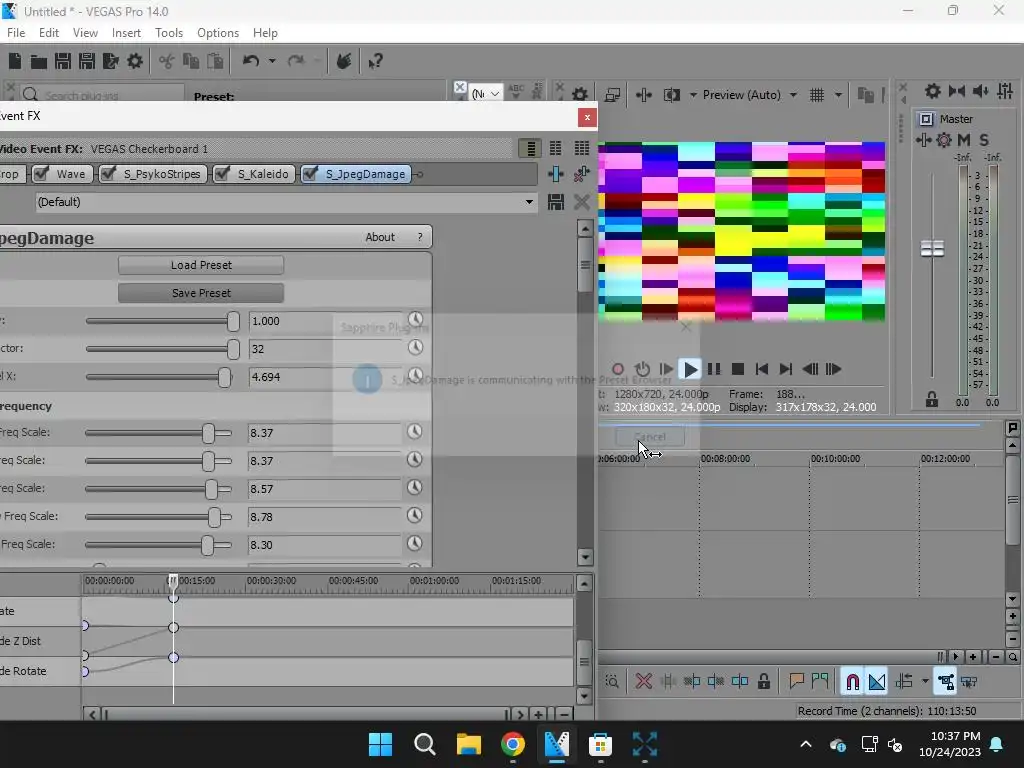This screenshot has height=768, width=1024.
Task: Cancel the Preset Browser communication dialog
Action: coord(650,437)
